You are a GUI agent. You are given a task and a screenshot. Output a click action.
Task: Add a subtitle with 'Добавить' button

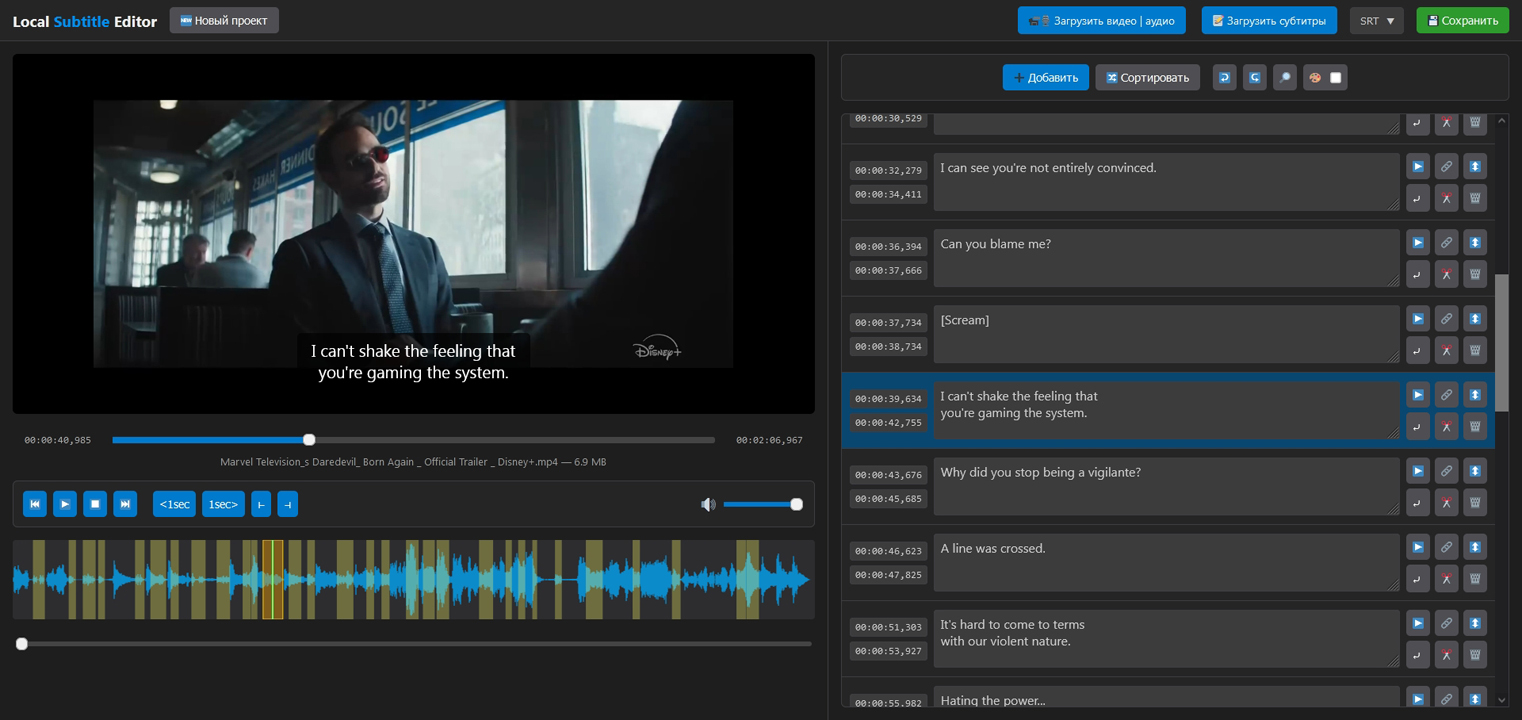1046,77
